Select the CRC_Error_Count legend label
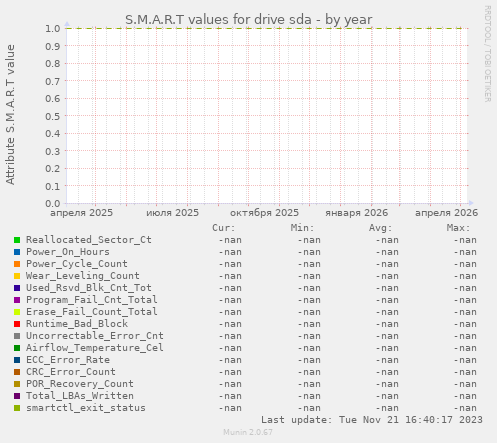 tap(71, 372)
